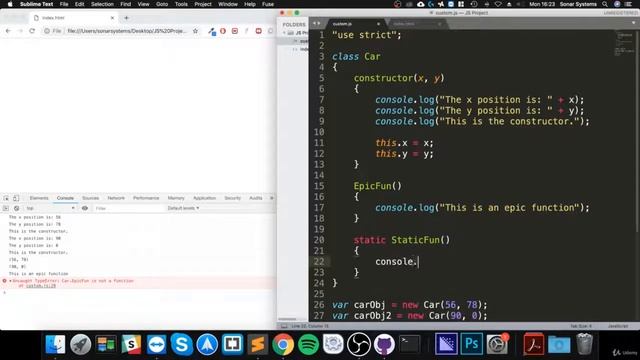
Task: Open Finder from the dock
Action: click(x=55, y=344)
